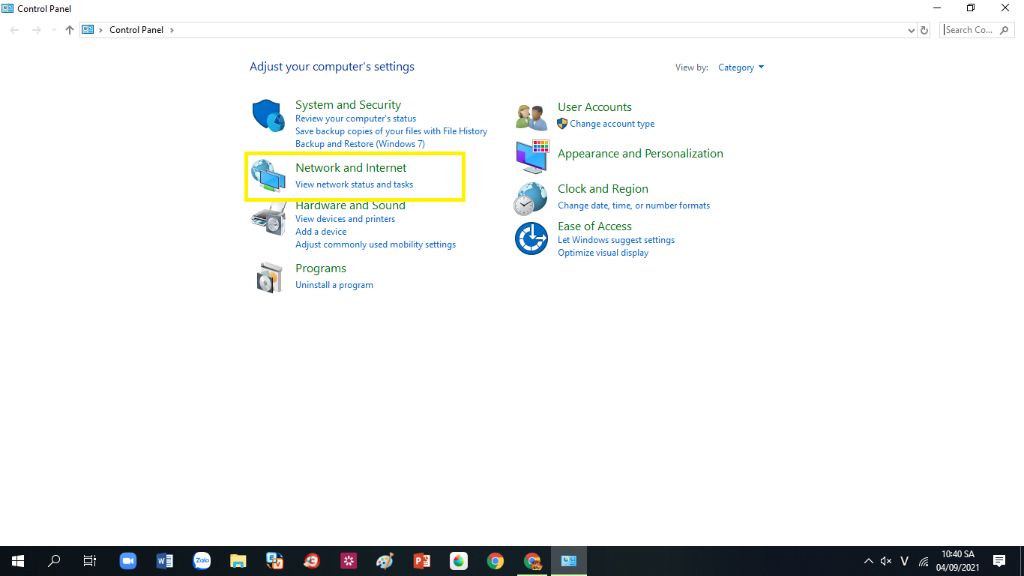Viewport: 1024px width, 576px height.
Task: Expand chevron after Control Panel breadcrumb
Action: [x=172, y=30]
